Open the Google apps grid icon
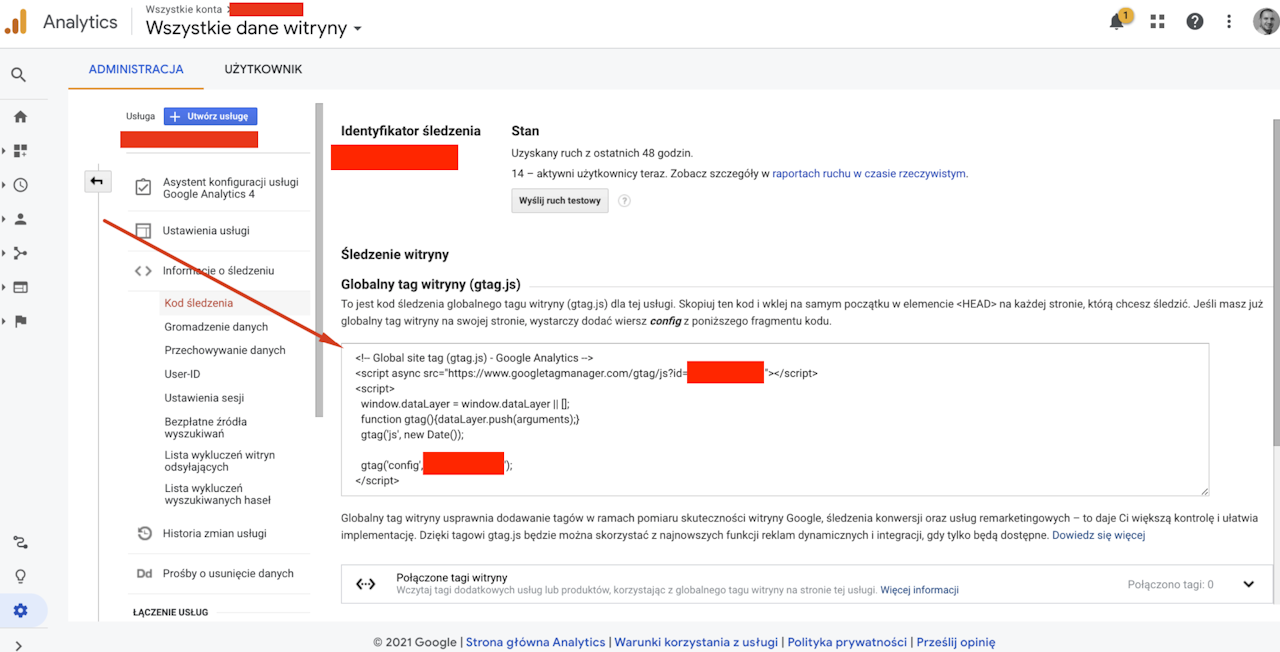 [1158, 22]
